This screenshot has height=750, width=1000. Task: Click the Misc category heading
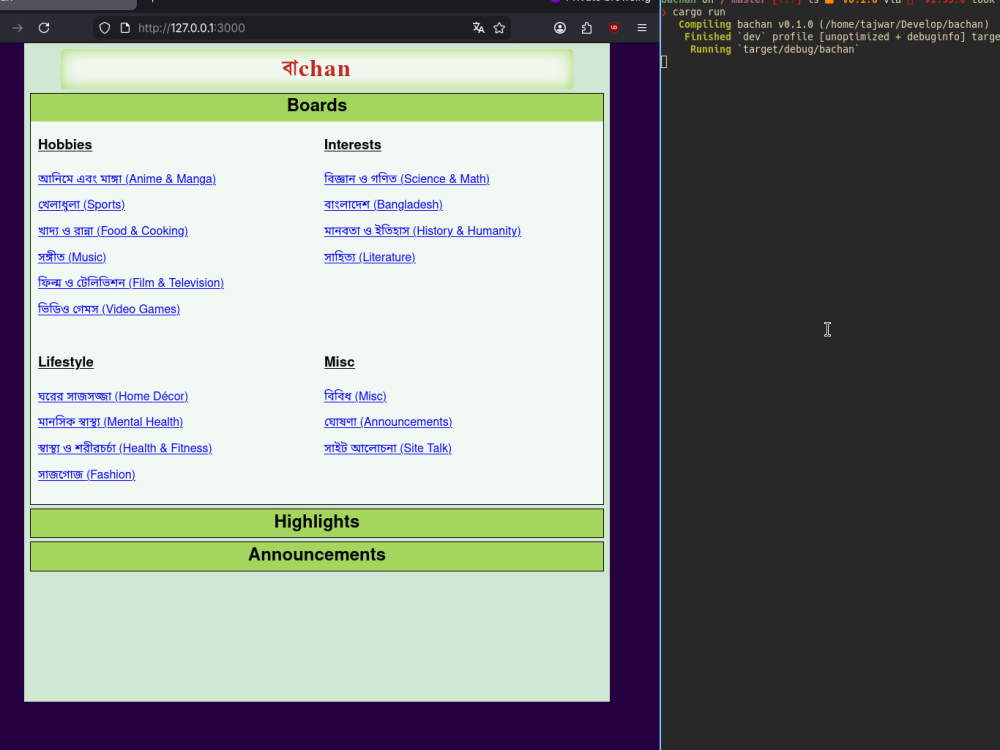[339, 362]
